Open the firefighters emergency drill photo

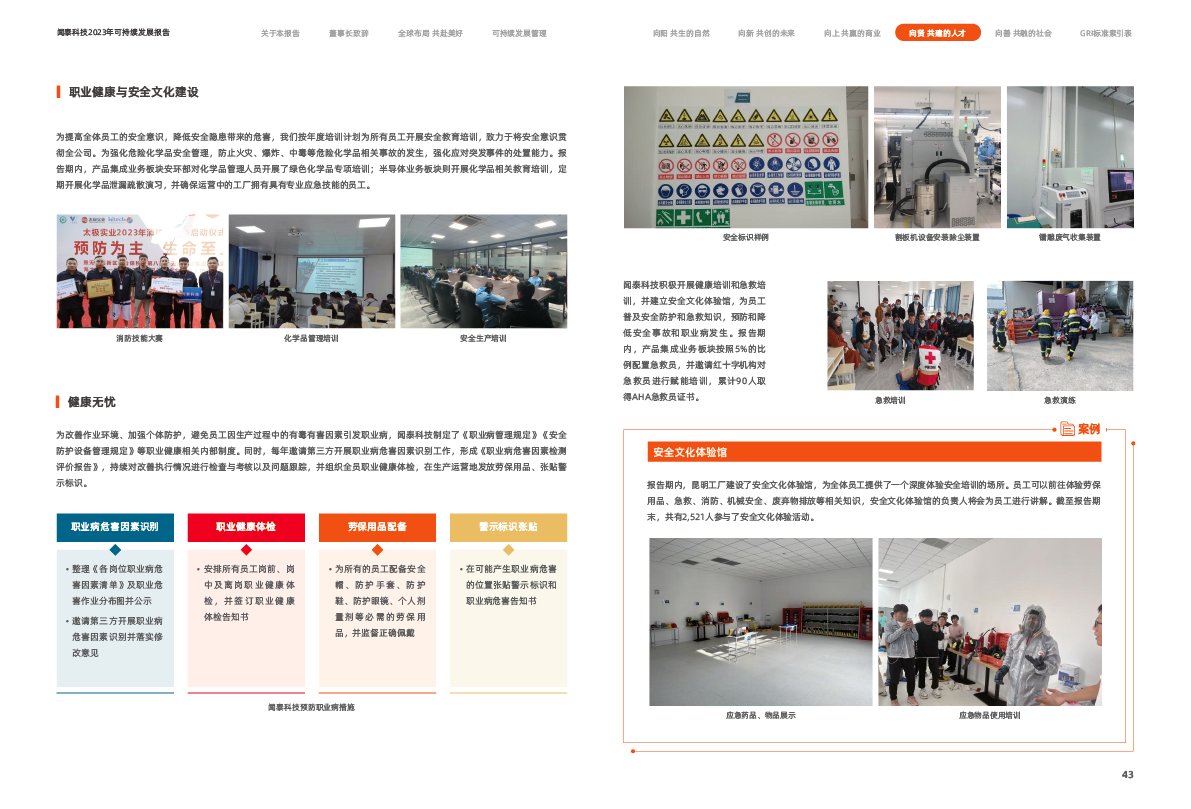coord(1059,335)
